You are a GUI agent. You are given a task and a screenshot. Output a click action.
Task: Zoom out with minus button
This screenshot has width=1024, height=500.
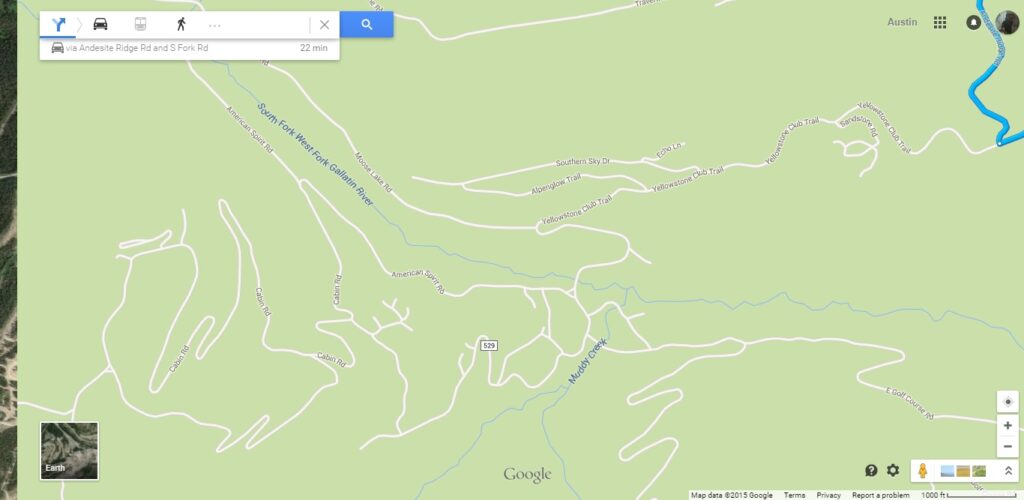pos(1008,446)
